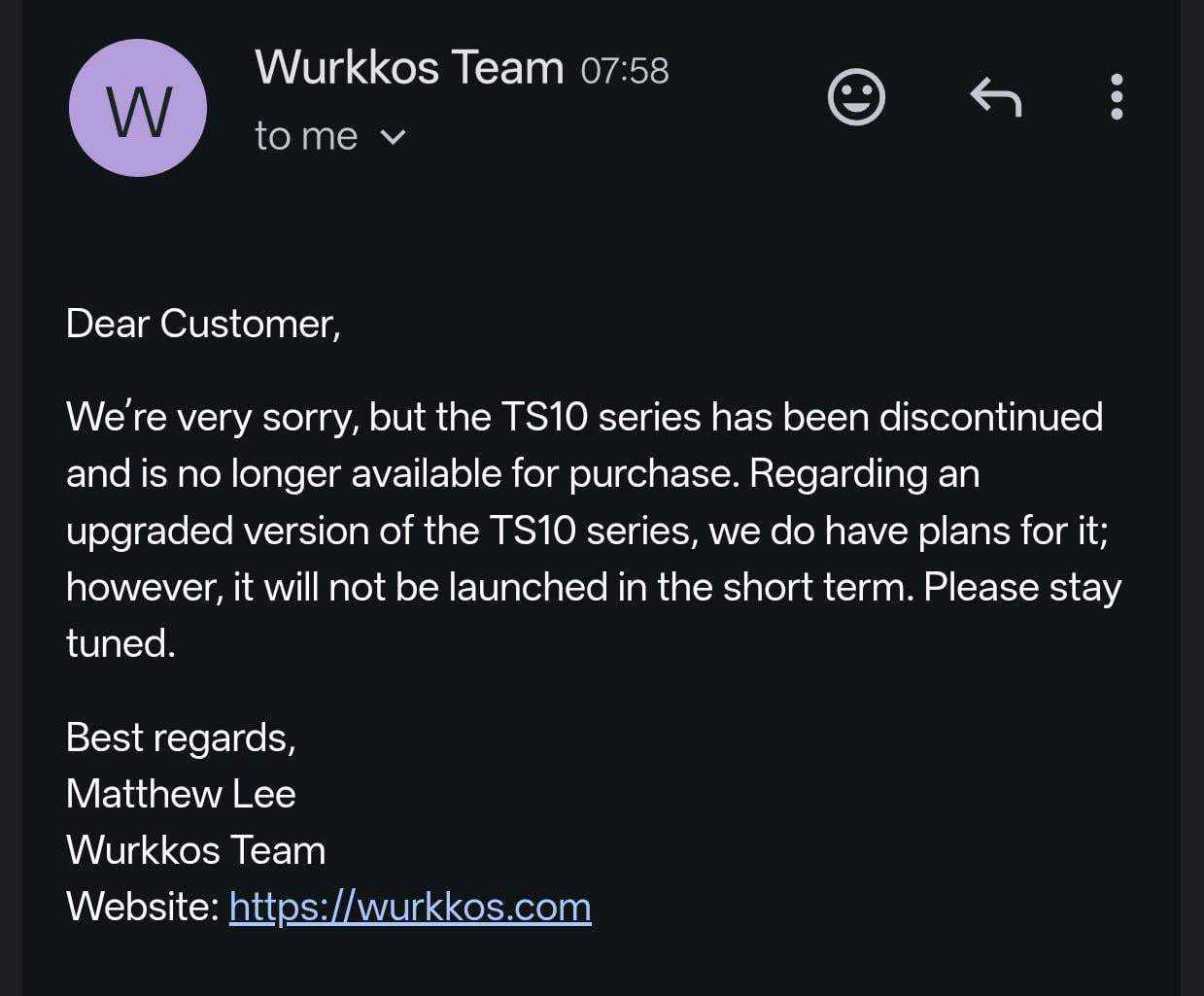Tap the Wurkkos Team sender name in header
Image resolution: width=1204 pixels, height=996 pixels.
409,68
